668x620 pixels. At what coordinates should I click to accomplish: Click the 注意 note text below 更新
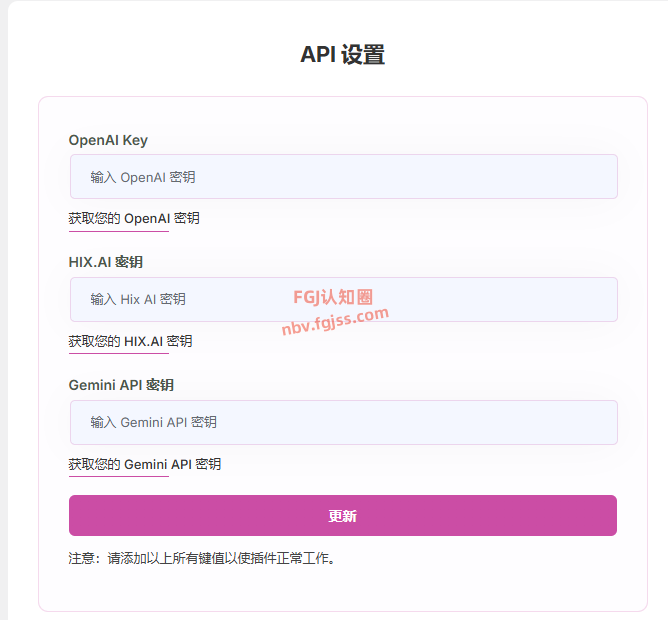pyautogui.click(x=201, y=558)
